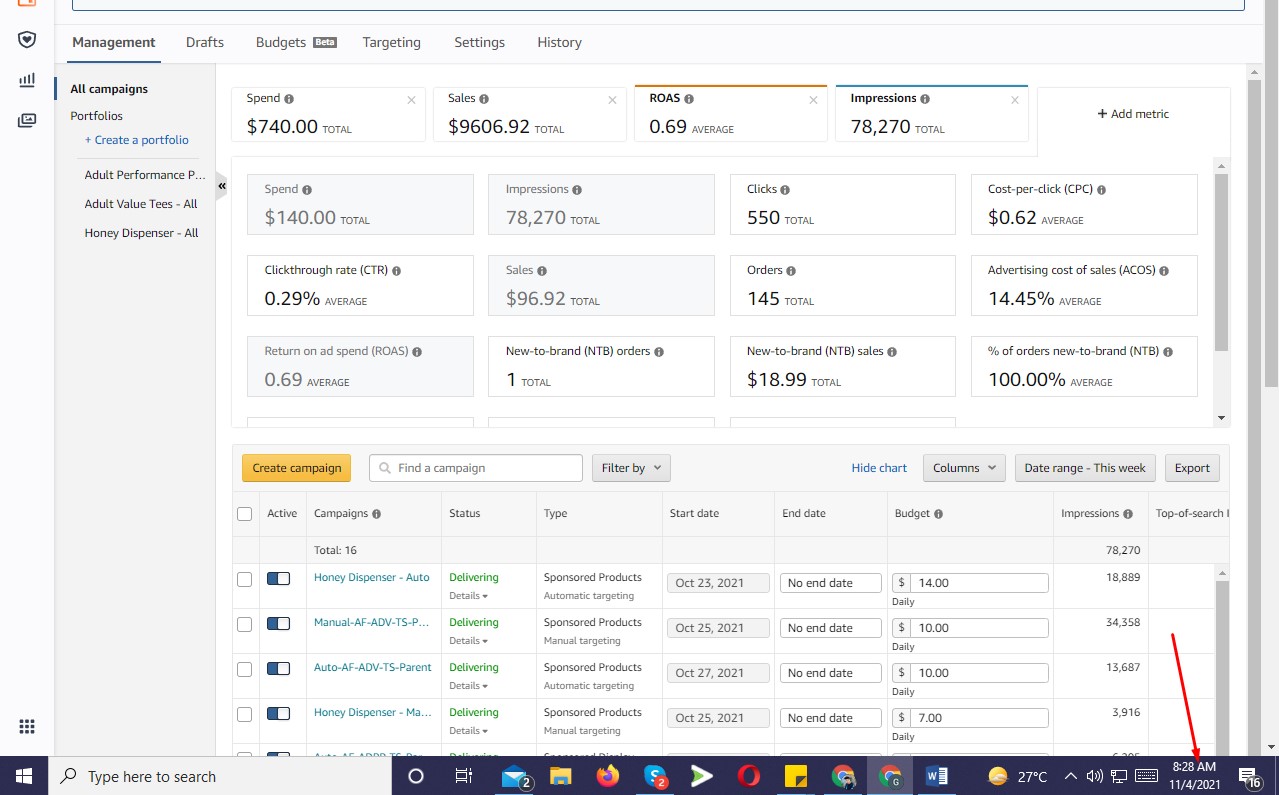
Task: Toggle the Active switch for Honey Dispenser - Auto
Action: click(x=278, y=578)
